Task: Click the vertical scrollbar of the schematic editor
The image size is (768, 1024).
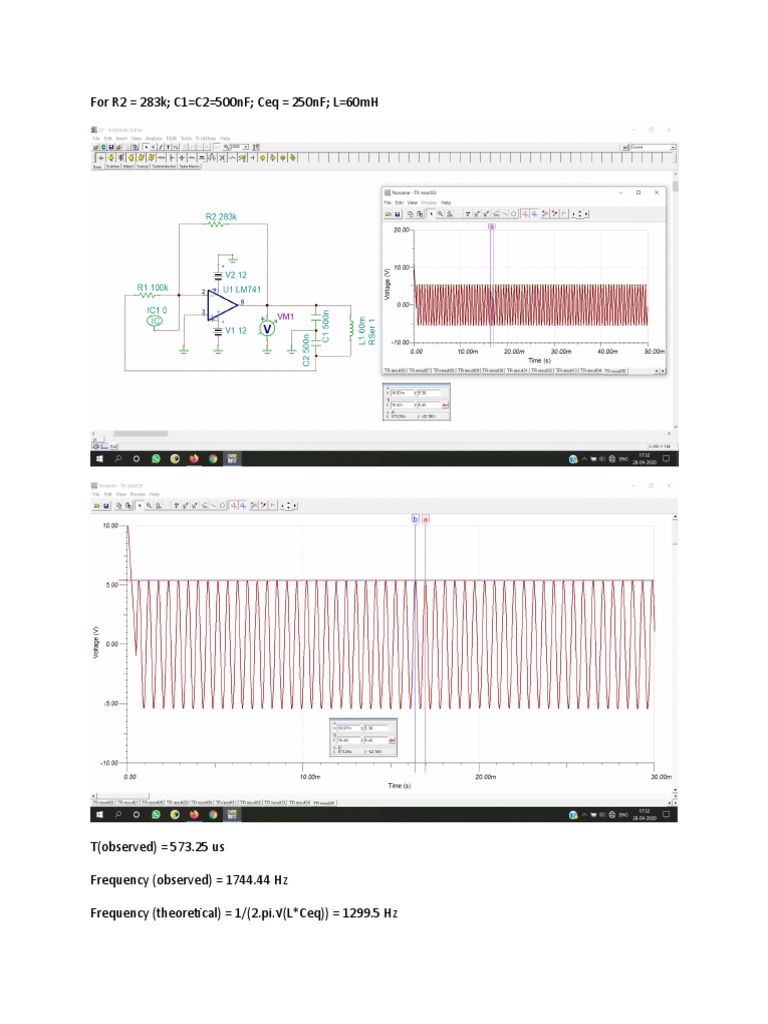Action: tap(675, 300)
